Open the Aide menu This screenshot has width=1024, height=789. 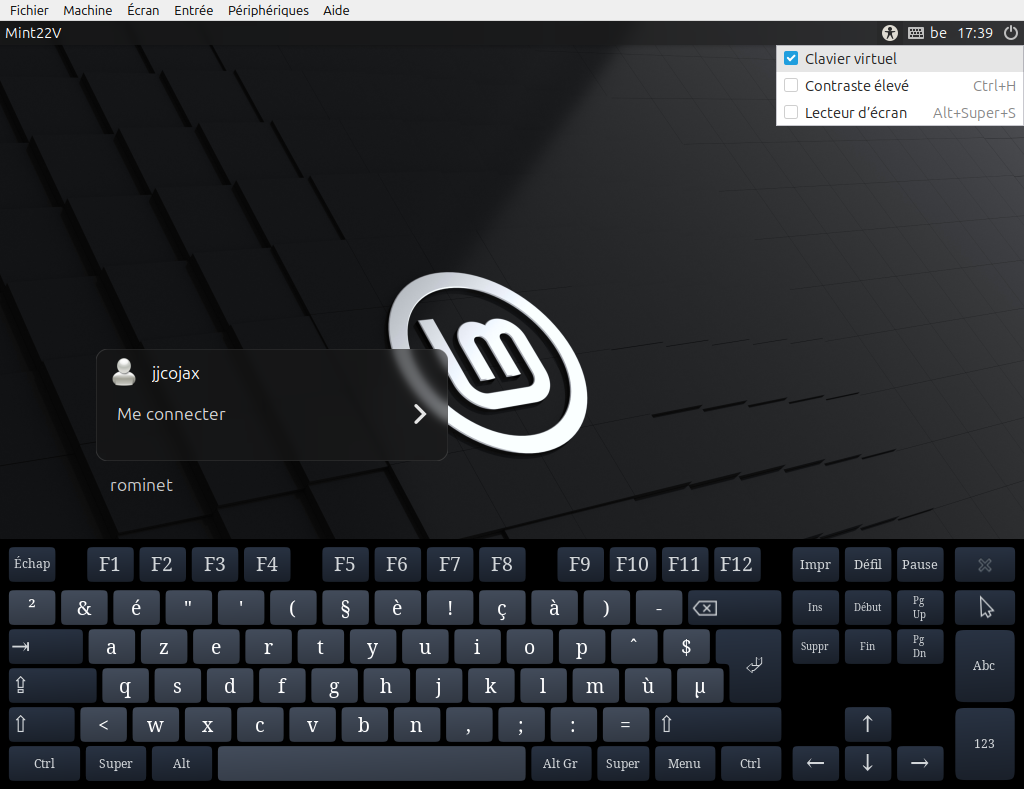click(x=336, y=10)
